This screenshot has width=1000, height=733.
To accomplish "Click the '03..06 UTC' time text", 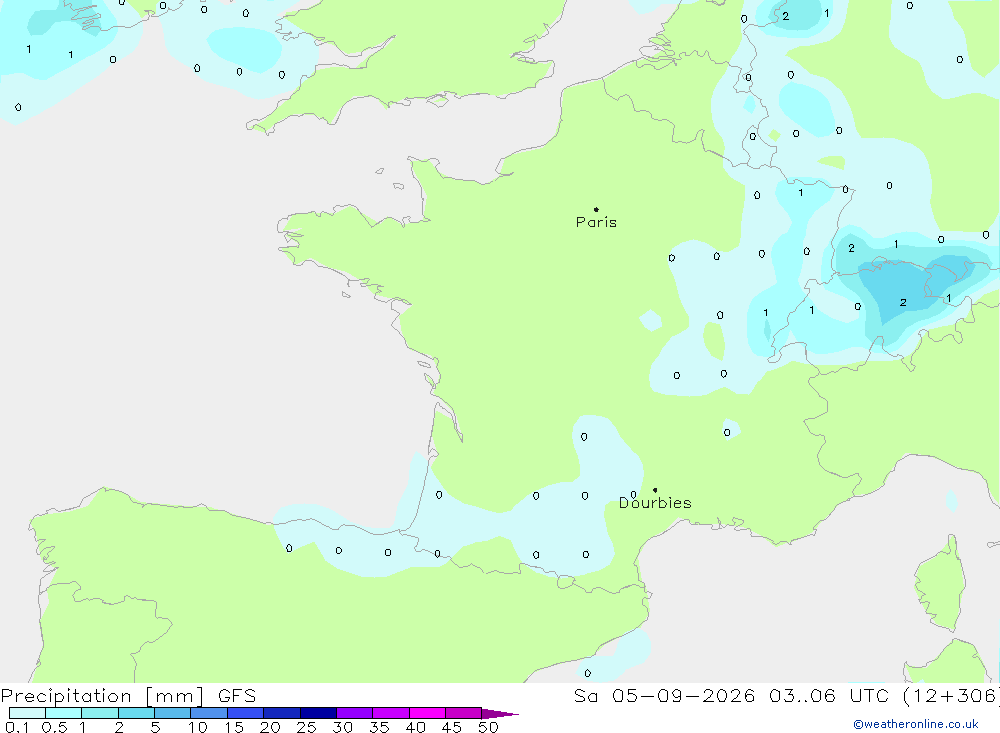I will point(828,696).
